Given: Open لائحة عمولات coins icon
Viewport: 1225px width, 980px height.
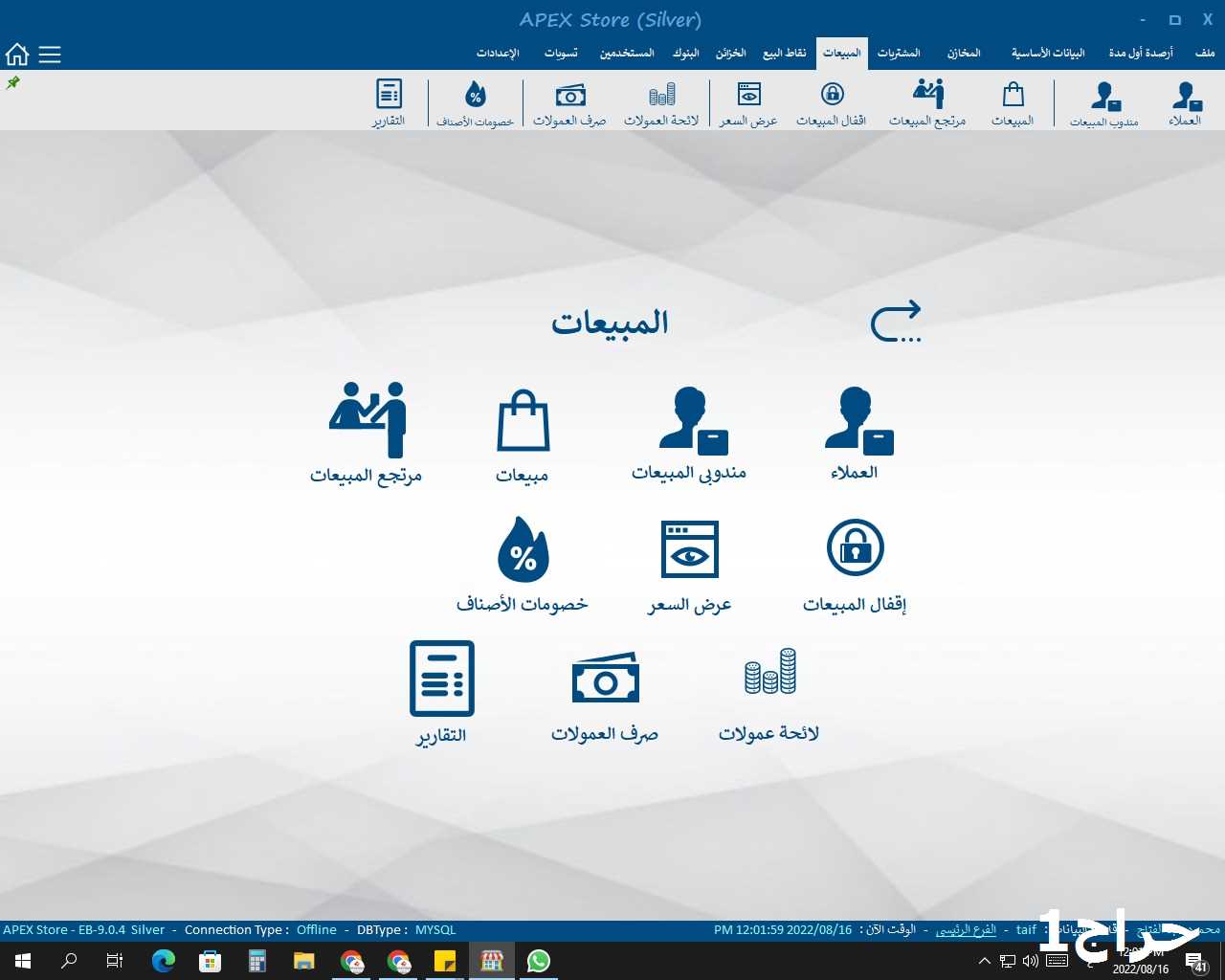Looking at the screenshot, I should tap(769, 672).
